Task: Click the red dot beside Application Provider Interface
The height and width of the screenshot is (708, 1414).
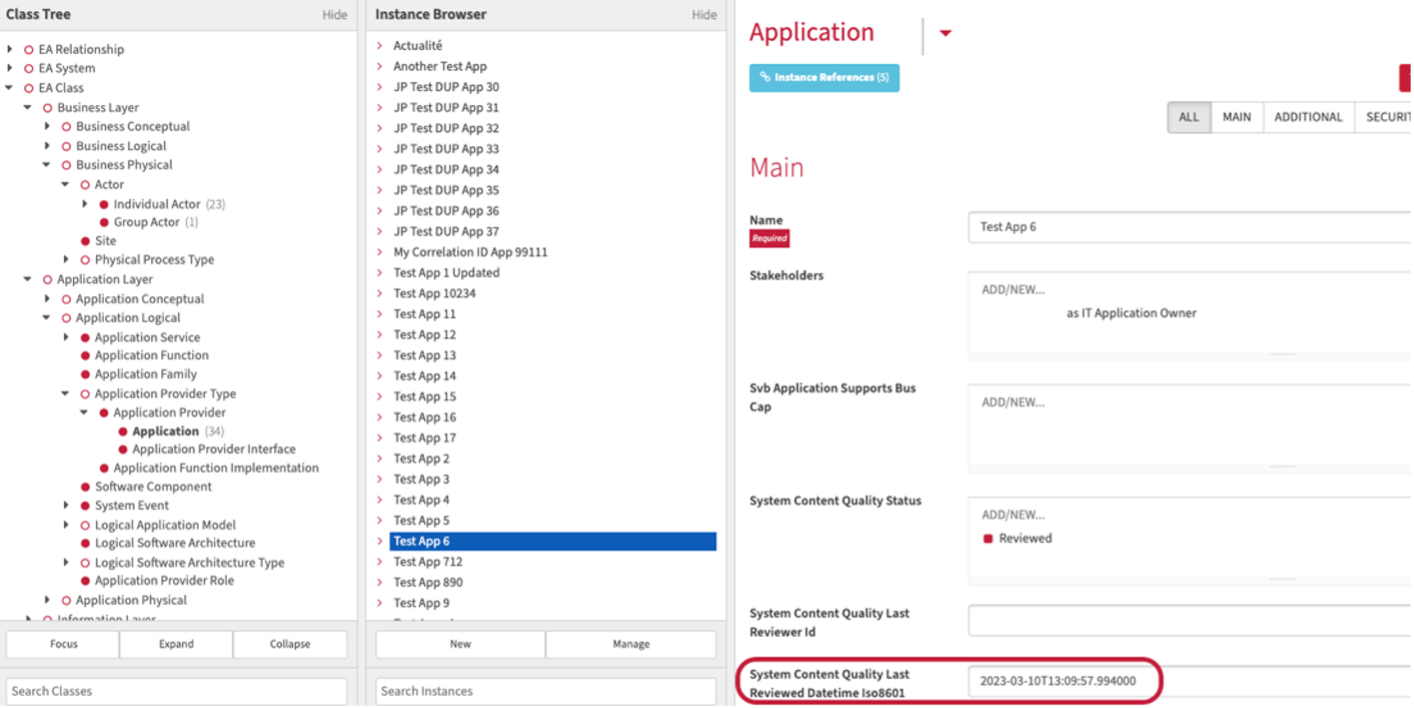Action: pyautogui.click(x=123, y=450)
